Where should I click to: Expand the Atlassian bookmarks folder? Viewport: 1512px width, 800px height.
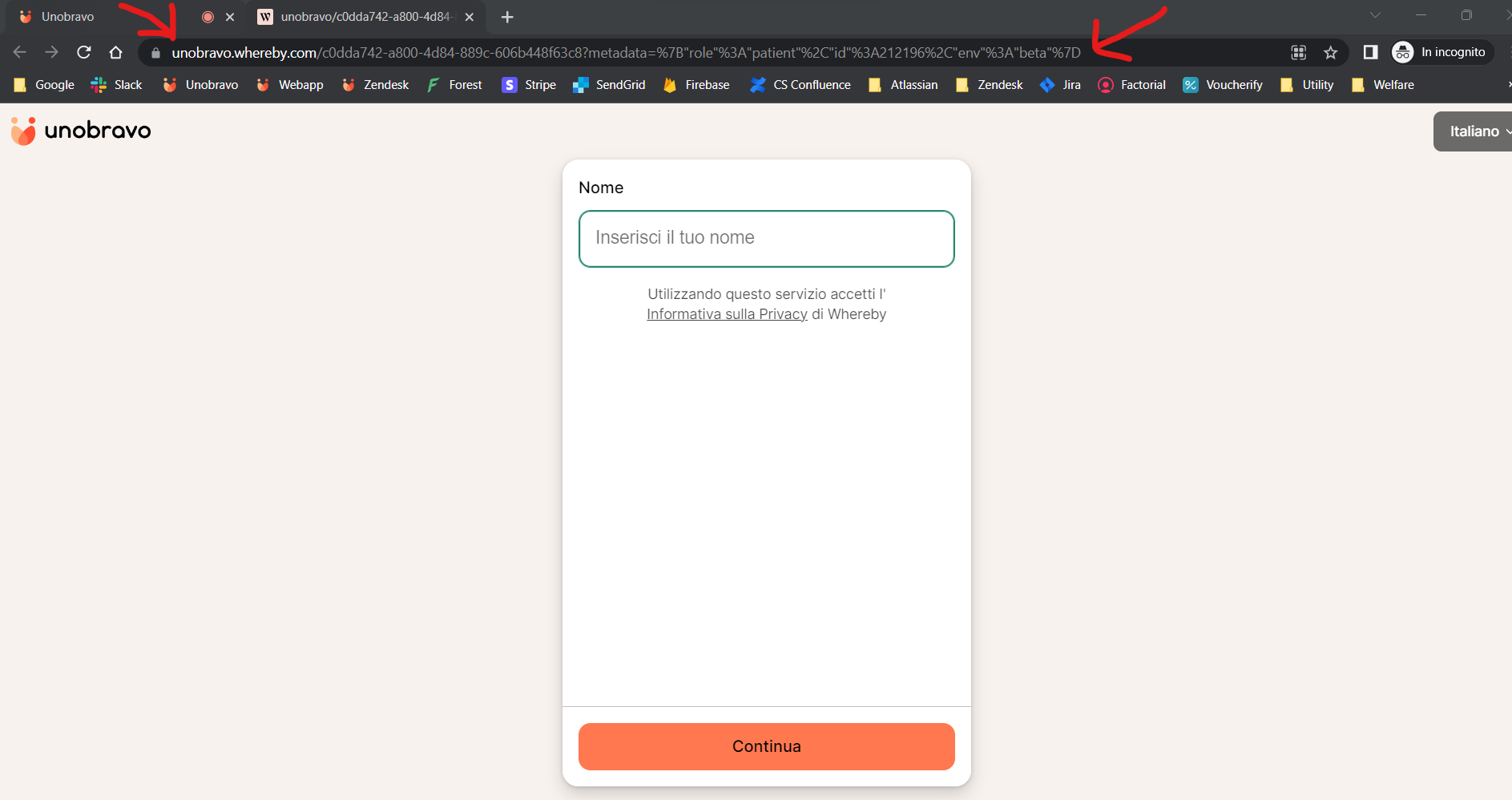click(903, 85)
